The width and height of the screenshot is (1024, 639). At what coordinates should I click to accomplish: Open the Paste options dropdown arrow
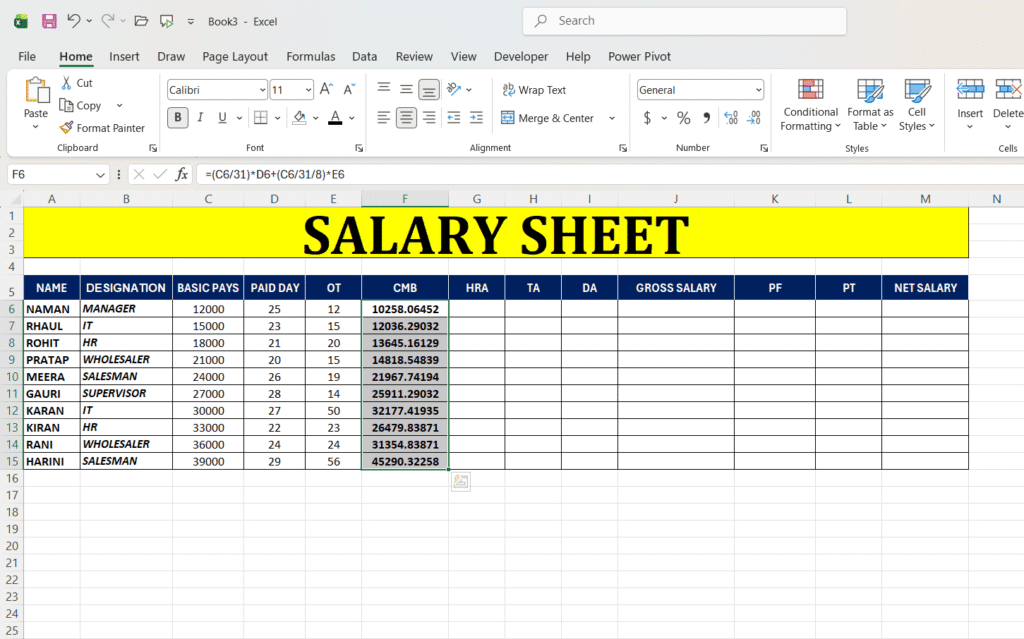tap(36, 127)
